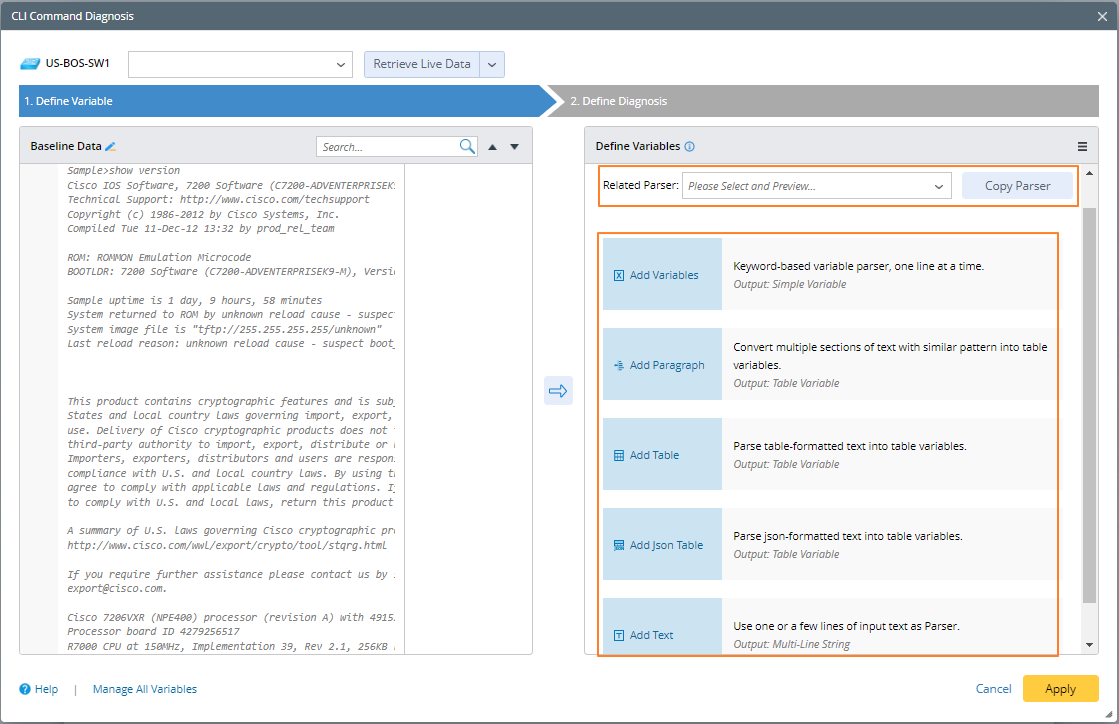Viewport: 1119px width, 724px height.
Task: Jump to next search match arrow
Action: coord(515,147)
